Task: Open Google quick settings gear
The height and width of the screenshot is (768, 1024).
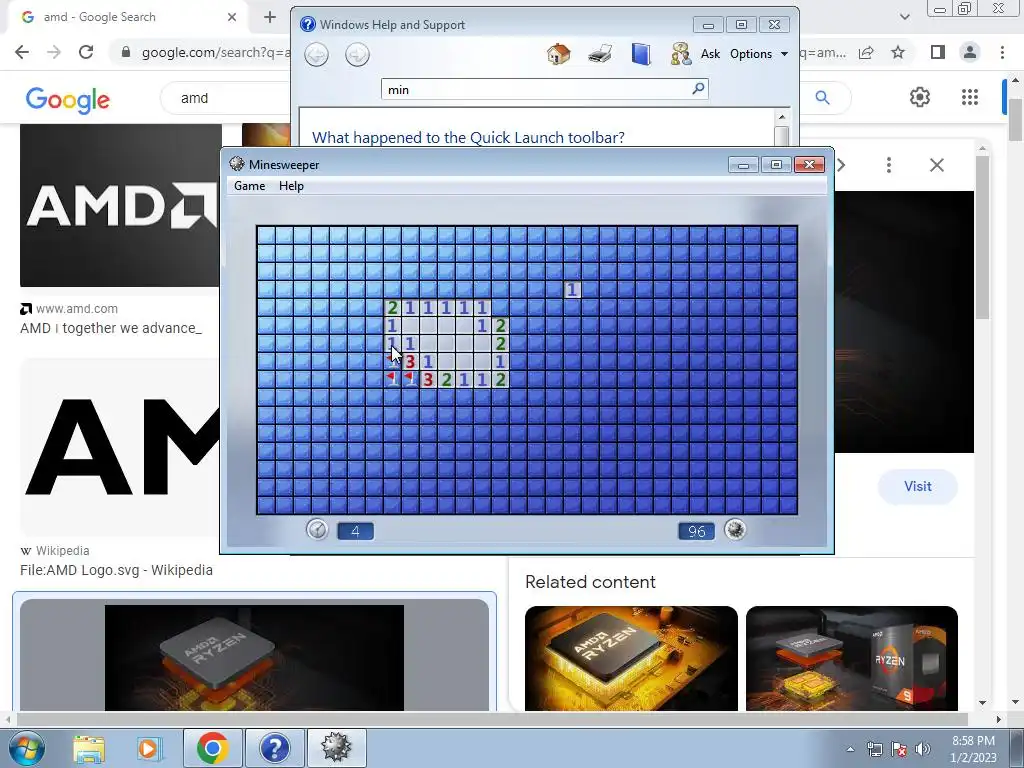Action: pos(920,97)
